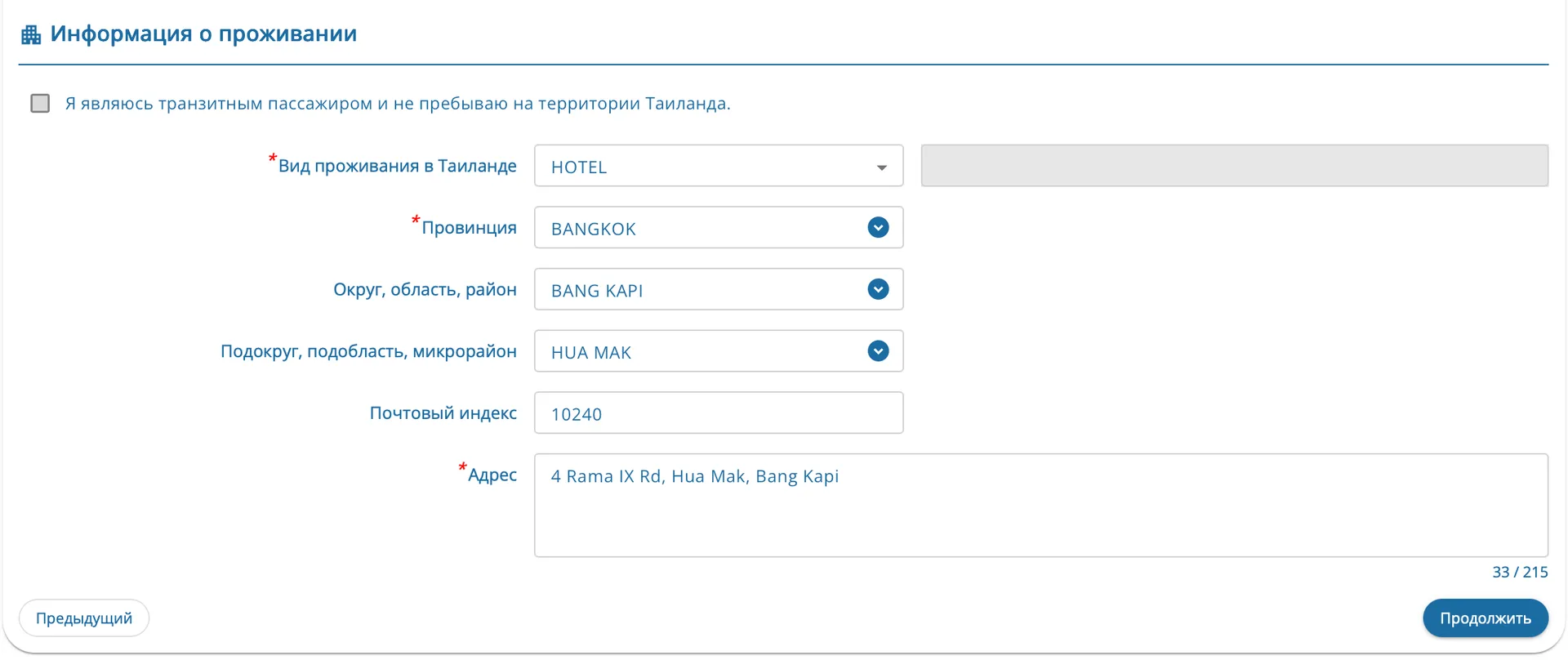Viewport: 1568px width, 669px height.
Task: Expand the Province dropdown showing BANGKOK
Action: pyautogui.click(x=719, y=228)
